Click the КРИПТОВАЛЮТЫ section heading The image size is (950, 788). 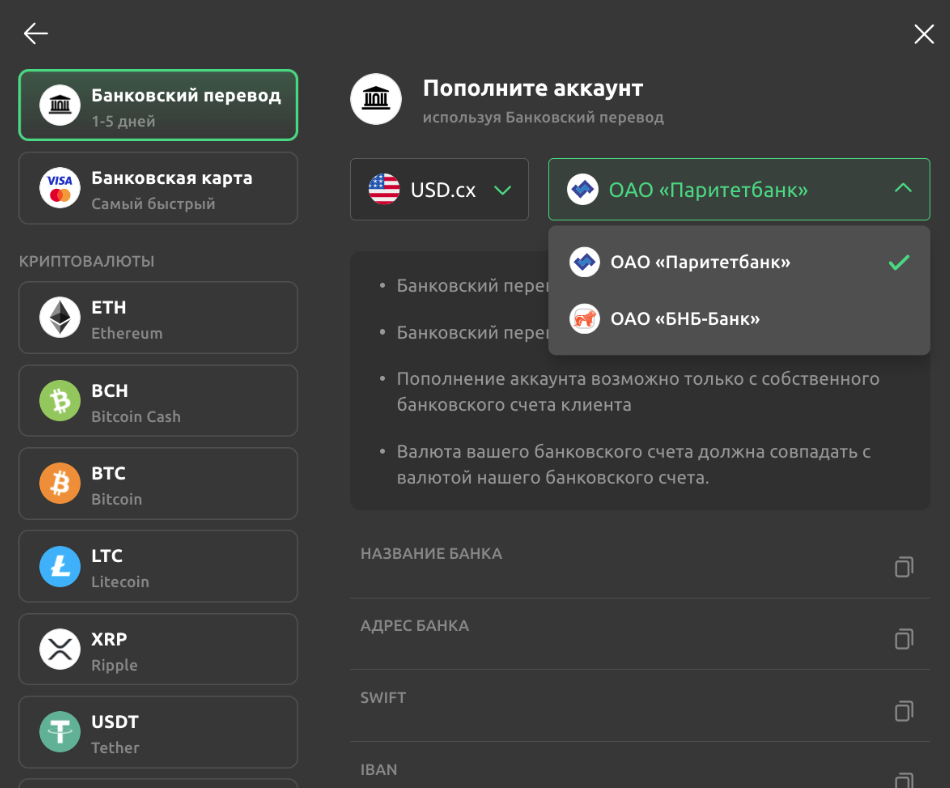click(87, 261)
